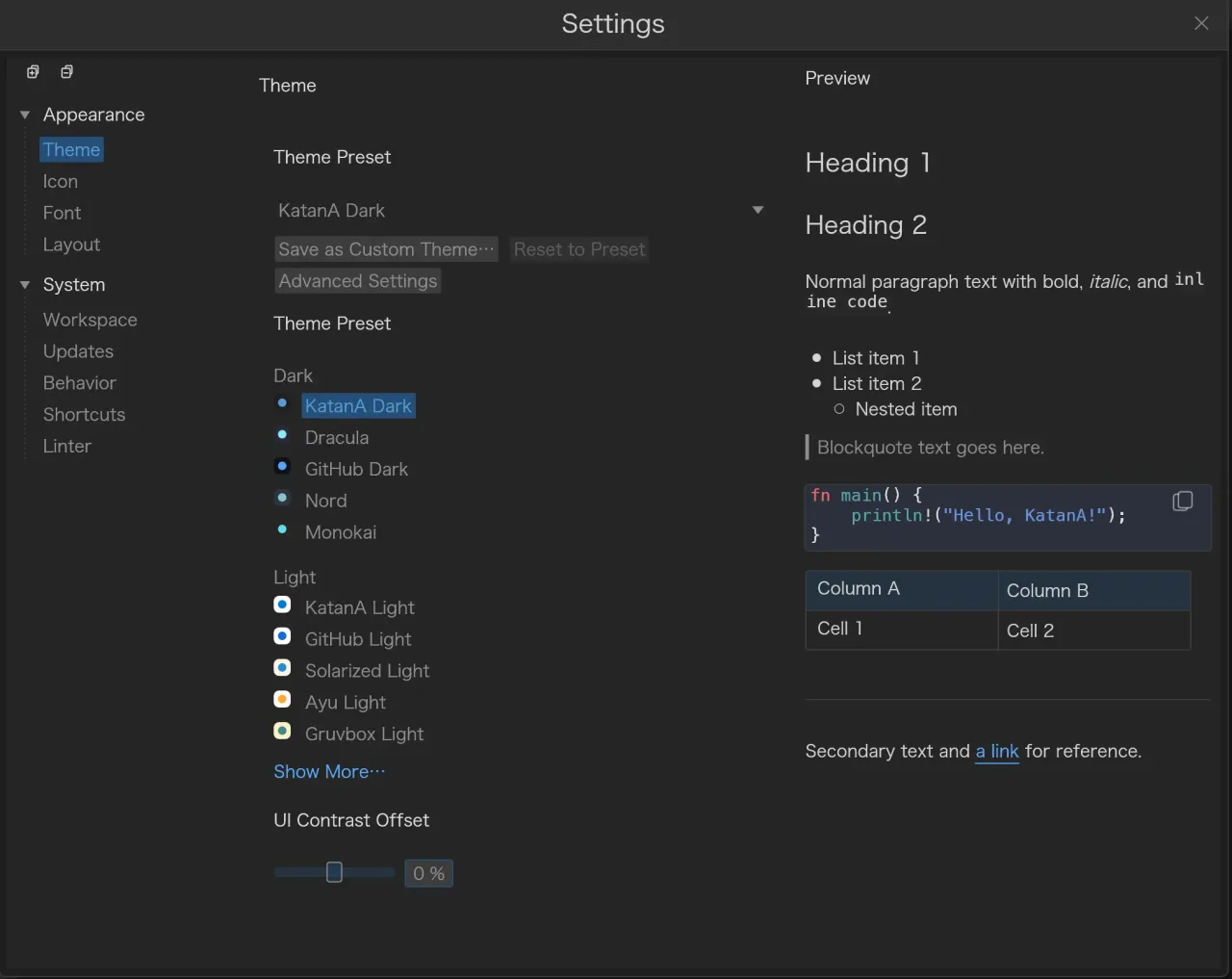
Task: Click the Show More themes link
Action: pos(329,772)
